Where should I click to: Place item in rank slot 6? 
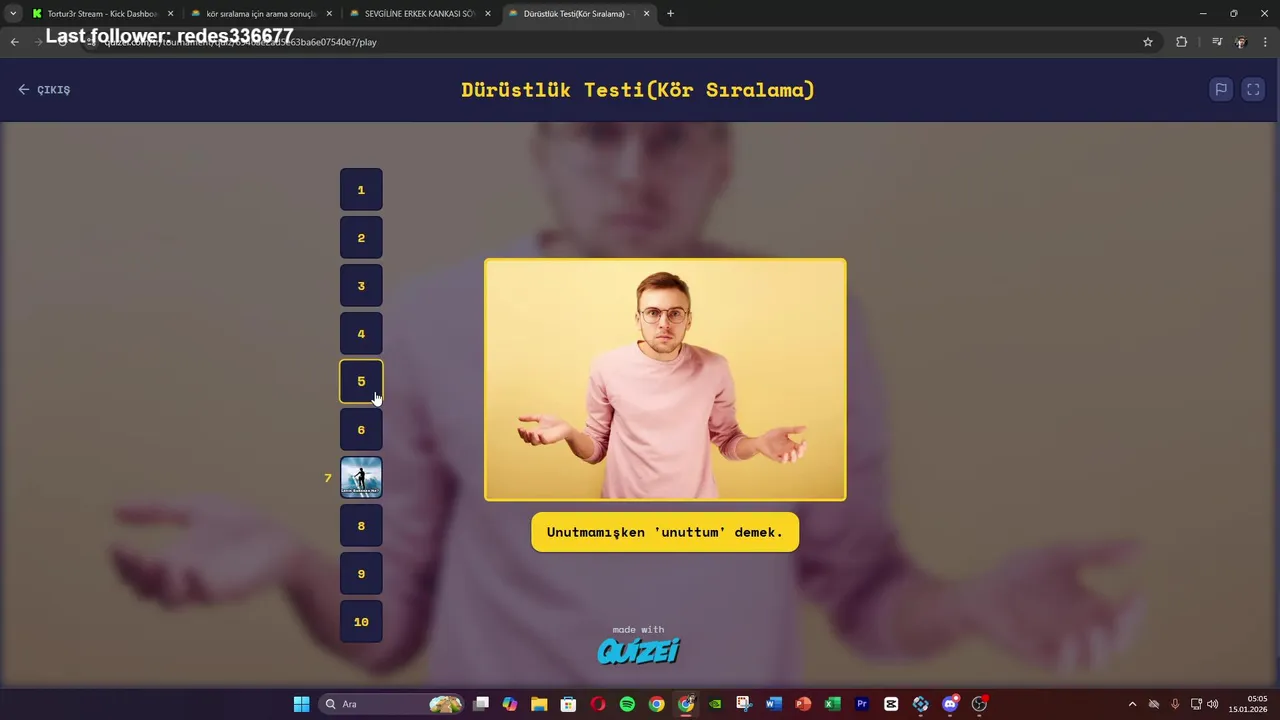click(361, 430)
